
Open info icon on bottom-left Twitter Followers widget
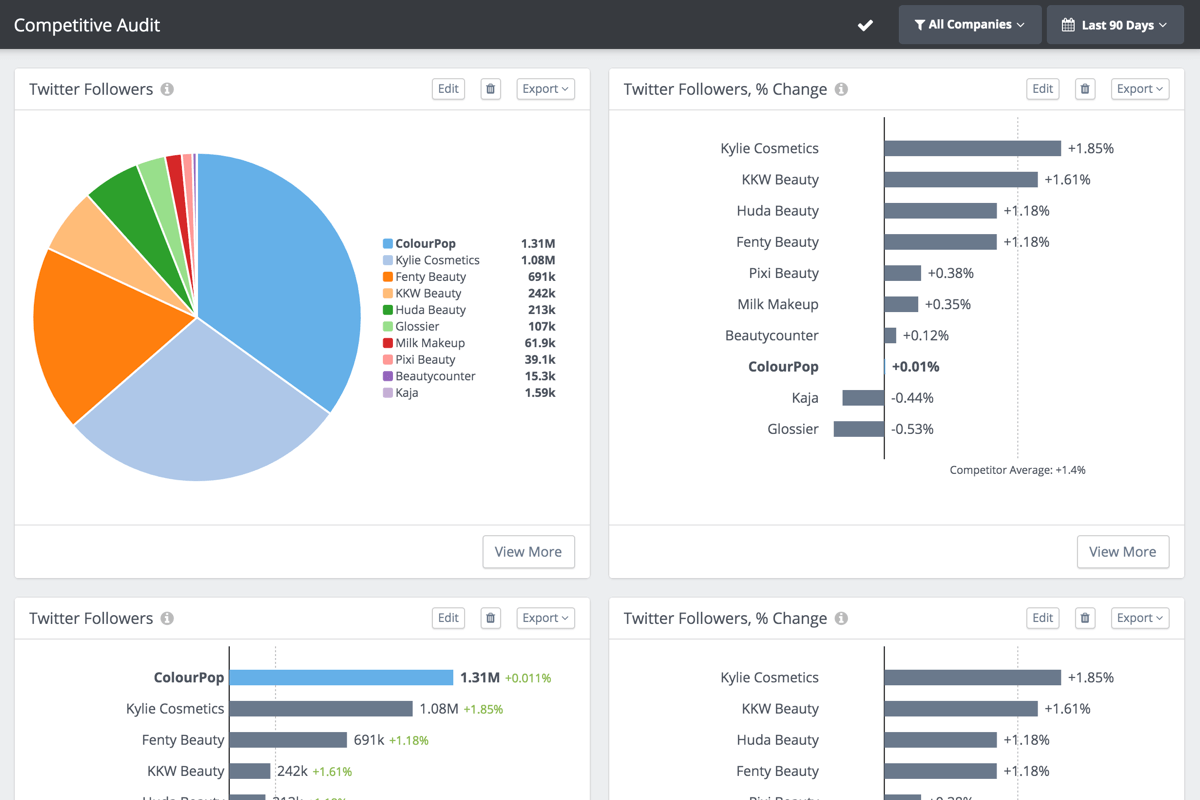coord(167,618)
